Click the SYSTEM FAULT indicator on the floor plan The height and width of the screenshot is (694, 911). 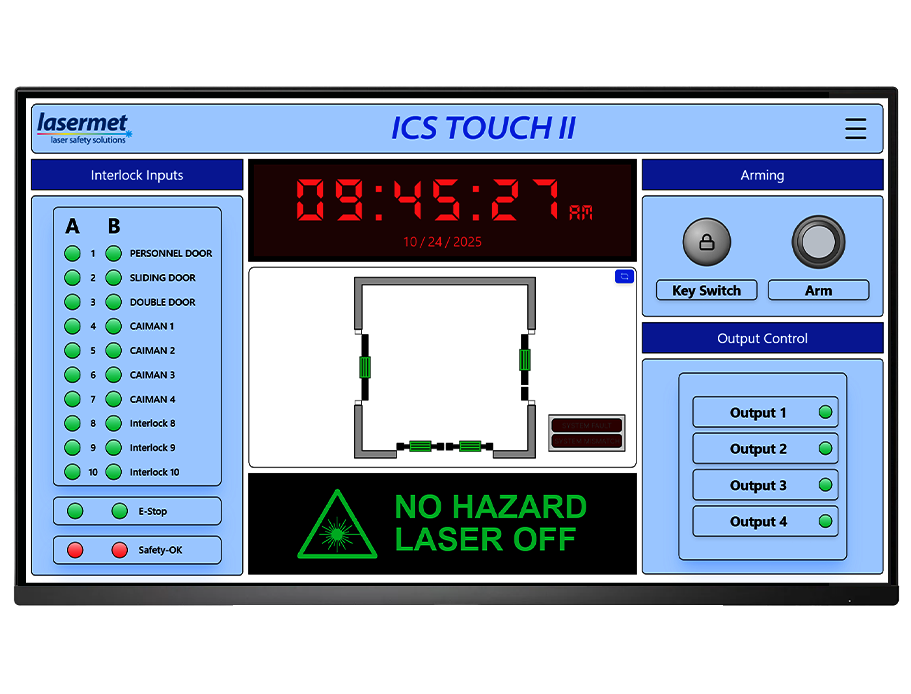click(586, 425)
